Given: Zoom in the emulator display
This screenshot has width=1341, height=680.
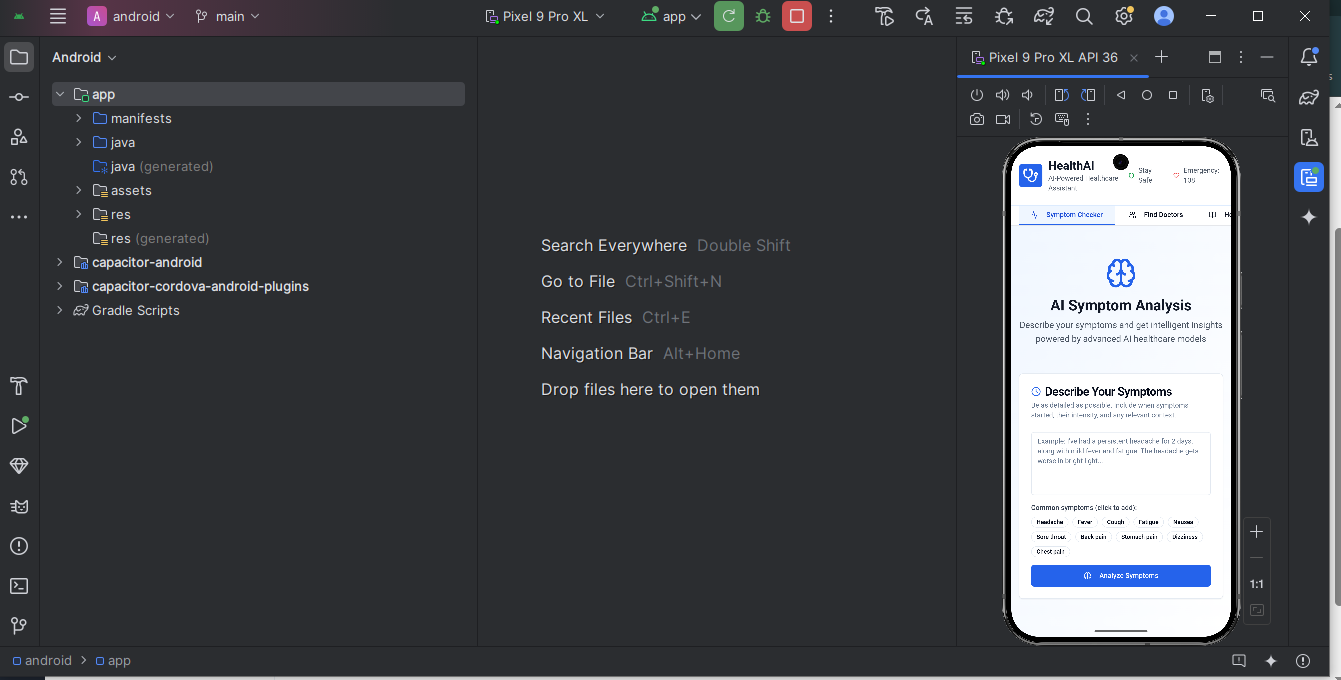Looking at the screenshot, I should [1257, 532].
